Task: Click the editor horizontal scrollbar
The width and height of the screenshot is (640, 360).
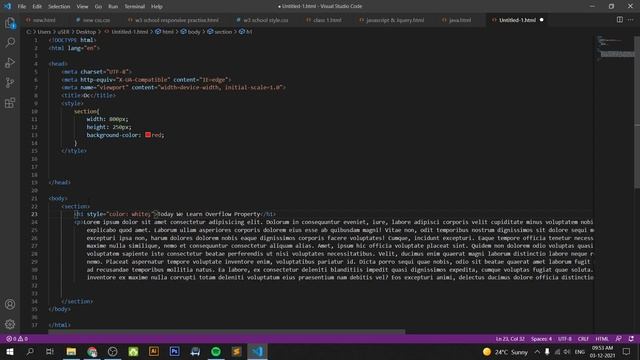Action: click(x=227, y=332)
